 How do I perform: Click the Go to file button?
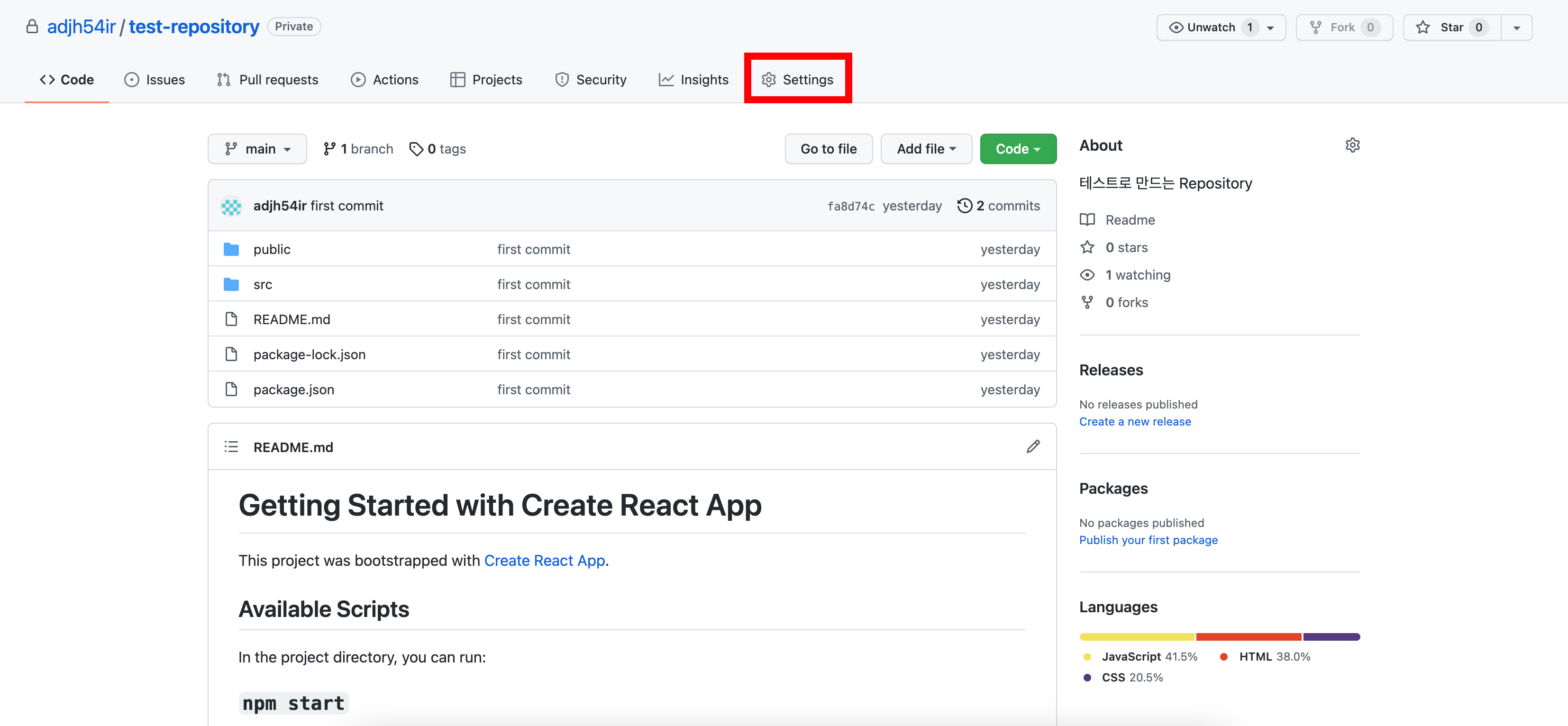(x=828, y=149)
